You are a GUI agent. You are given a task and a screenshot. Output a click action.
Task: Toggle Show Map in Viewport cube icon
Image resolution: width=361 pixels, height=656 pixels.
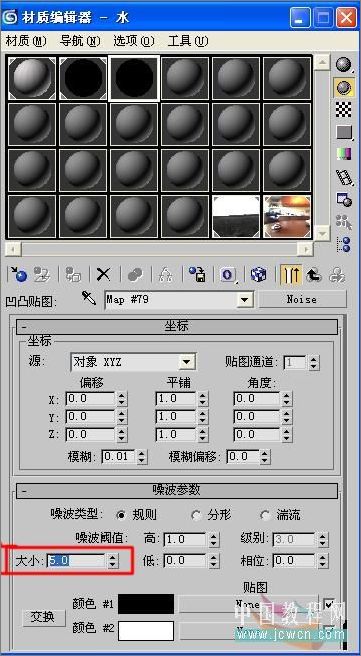point(259,275)
